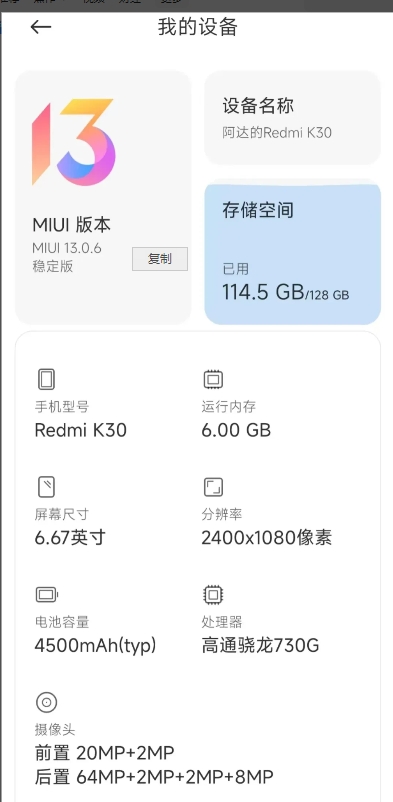The height and width of the screenshot is (802, 393).
Task: Open the MIUI 版本 card
Action: (x=103, y=197)
